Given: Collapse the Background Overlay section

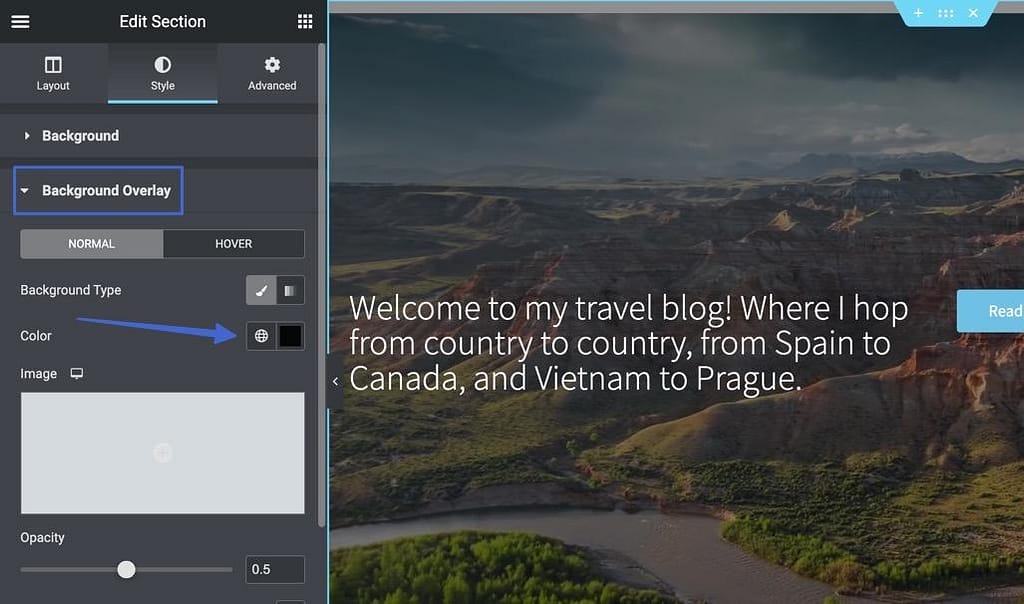Looking at the screenshot, I should pos(97,190).
